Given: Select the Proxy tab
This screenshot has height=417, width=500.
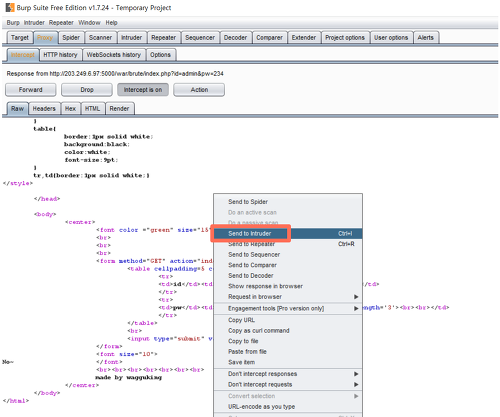Looking at the screenshot, I should click(x=45, y=38).
